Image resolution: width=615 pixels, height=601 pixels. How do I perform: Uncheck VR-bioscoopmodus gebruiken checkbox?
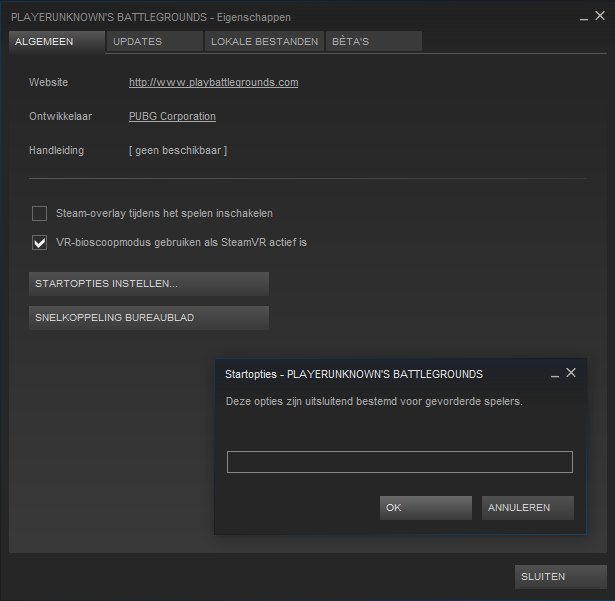[x=40, y=242]
